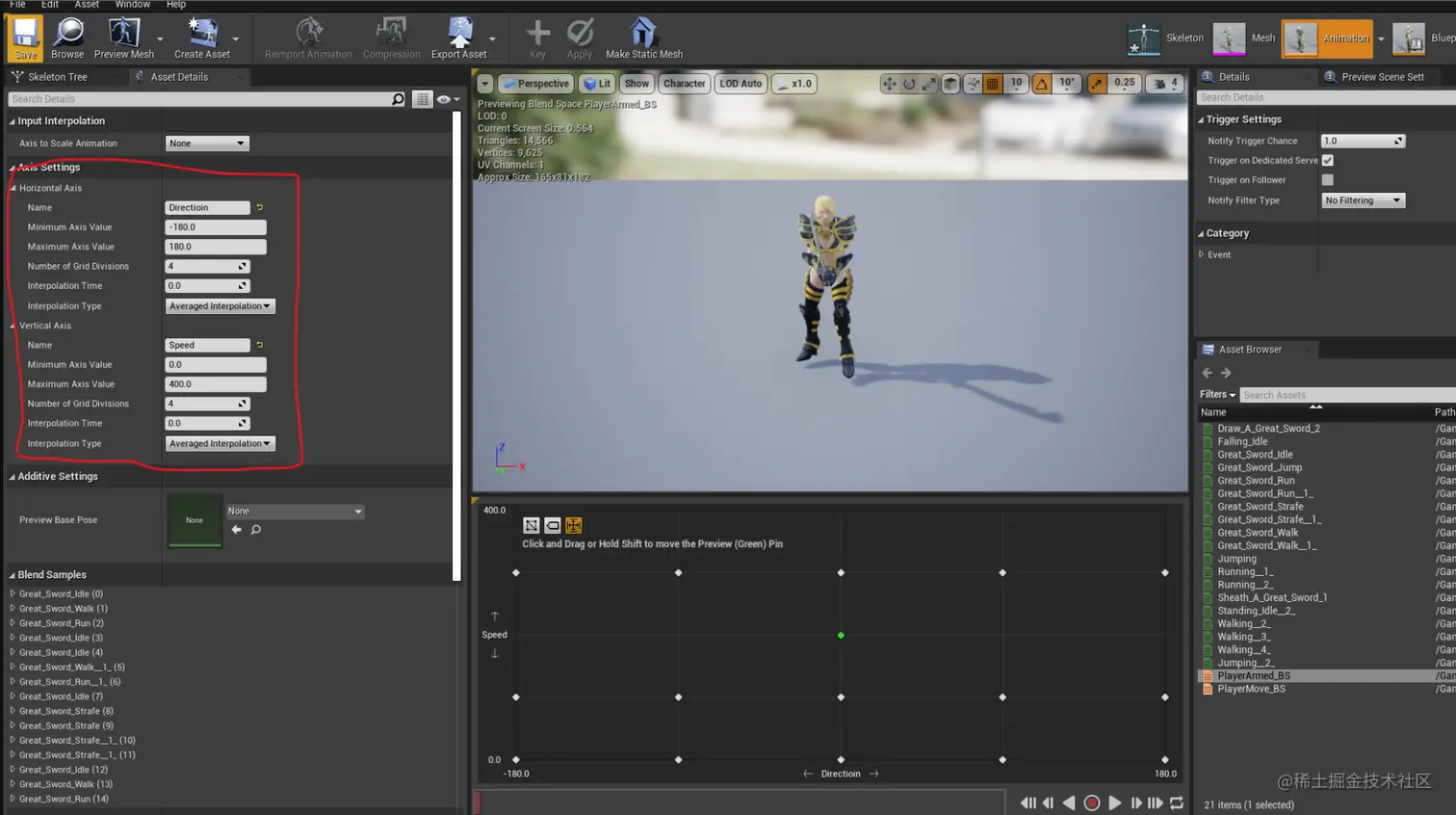Viewport: 1456px width, 815px height.
Task: Click the record animation button
Action: [1092, 803]
